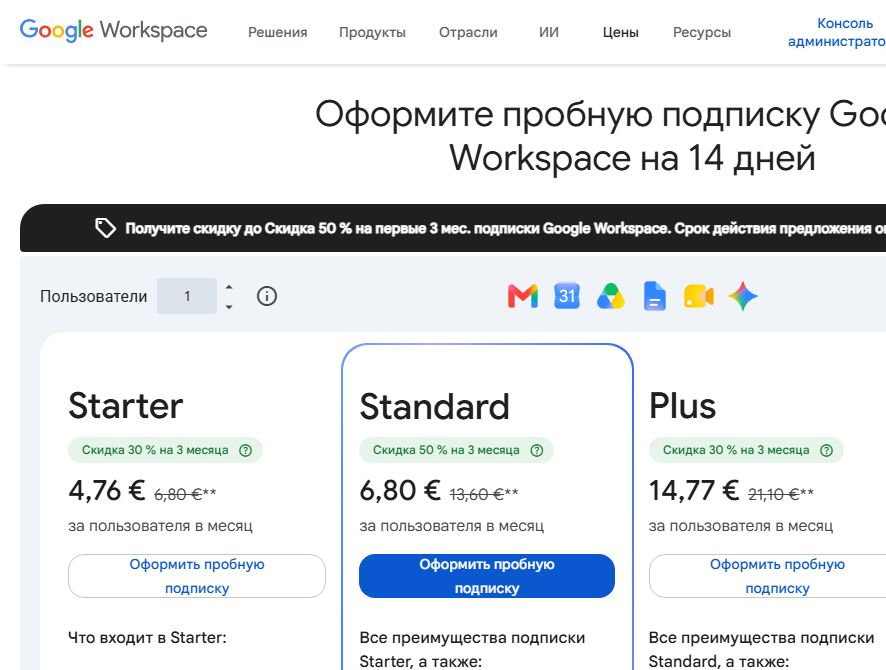
Task: Open help icon for Starter discount
Action: (x=245, y=450)
